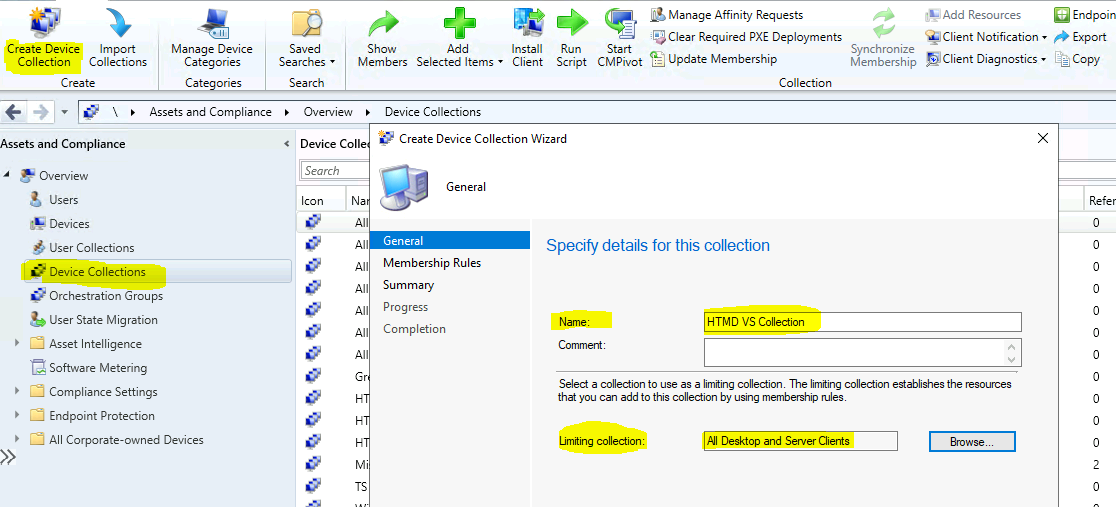Open the Saved Searches dropdown
This screenshot has height=507, width=1116.
tap(307, 37)
